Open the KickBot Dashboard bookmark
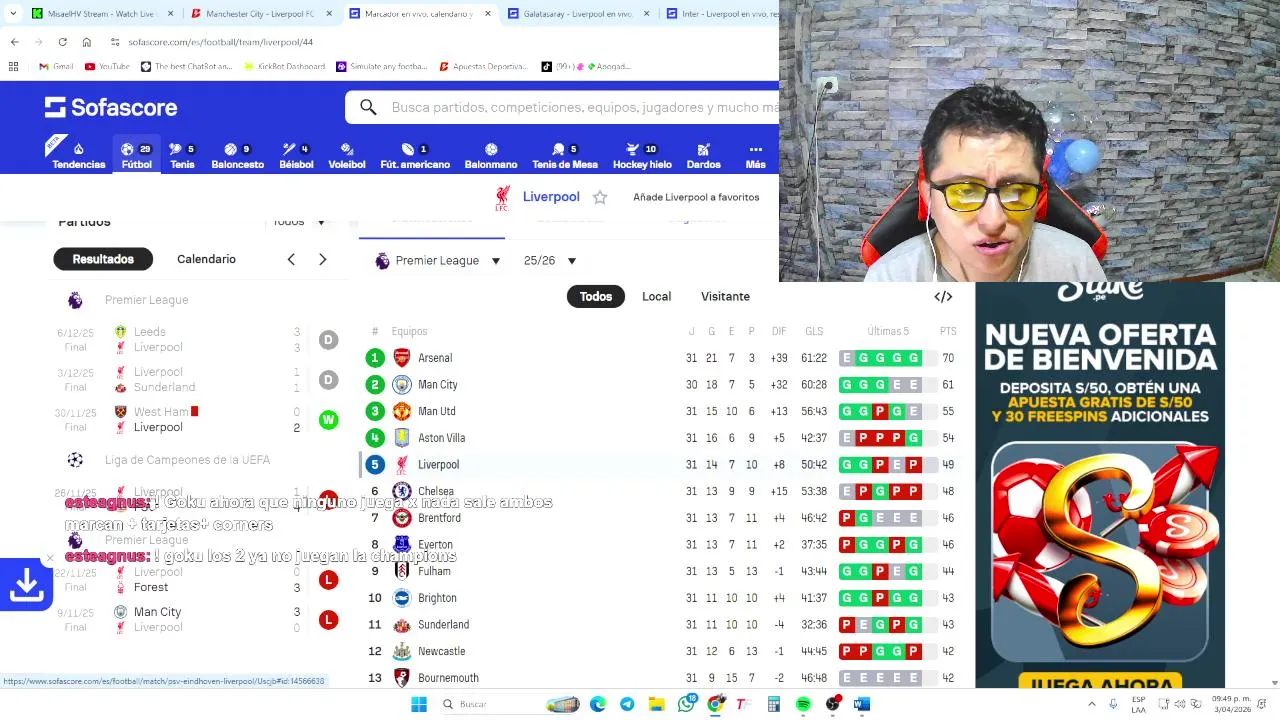Screen dimensions: 1280x720 point(284,66)
